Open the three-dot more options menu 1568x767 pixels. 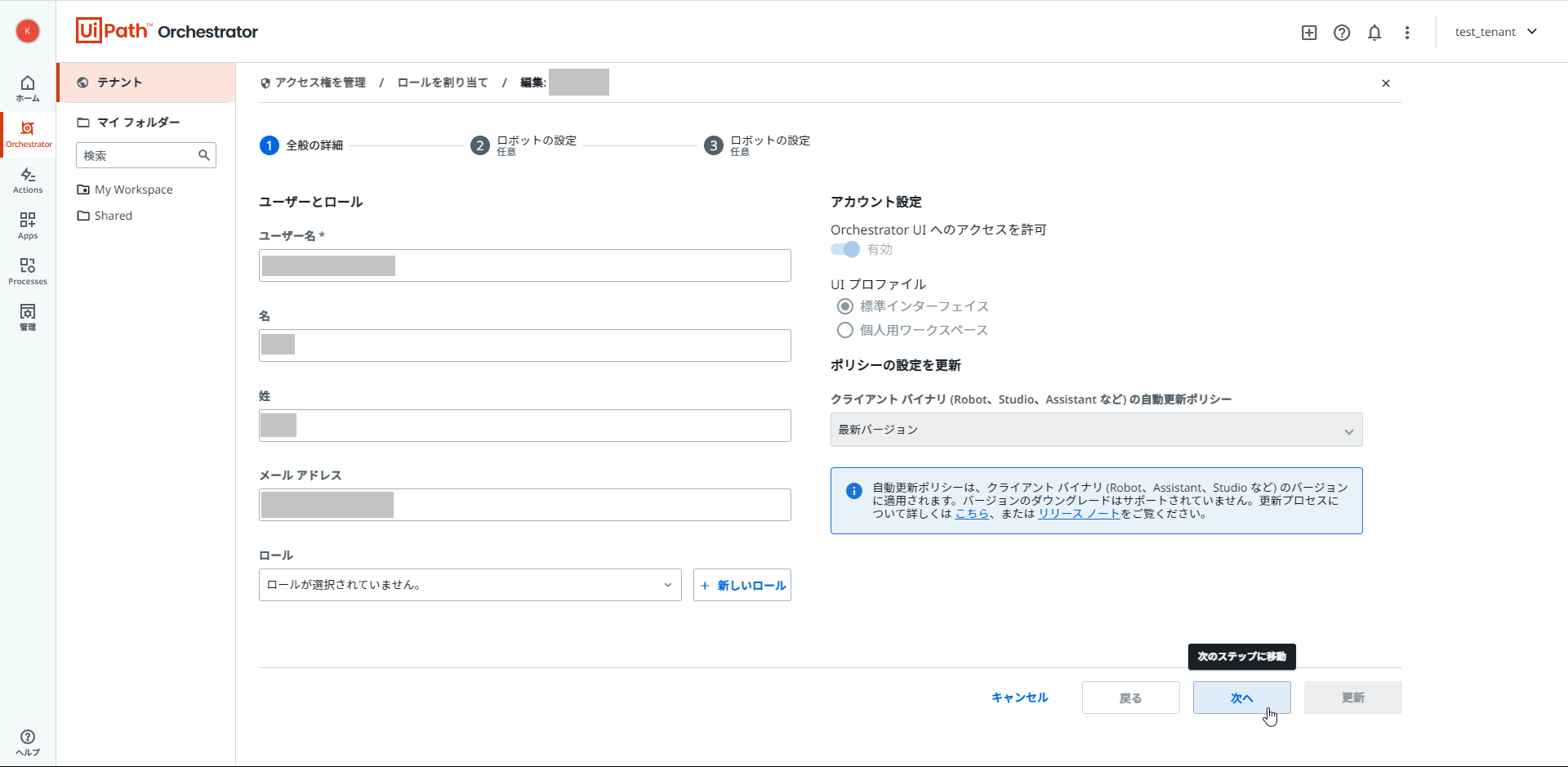(x=1407, y=33)
